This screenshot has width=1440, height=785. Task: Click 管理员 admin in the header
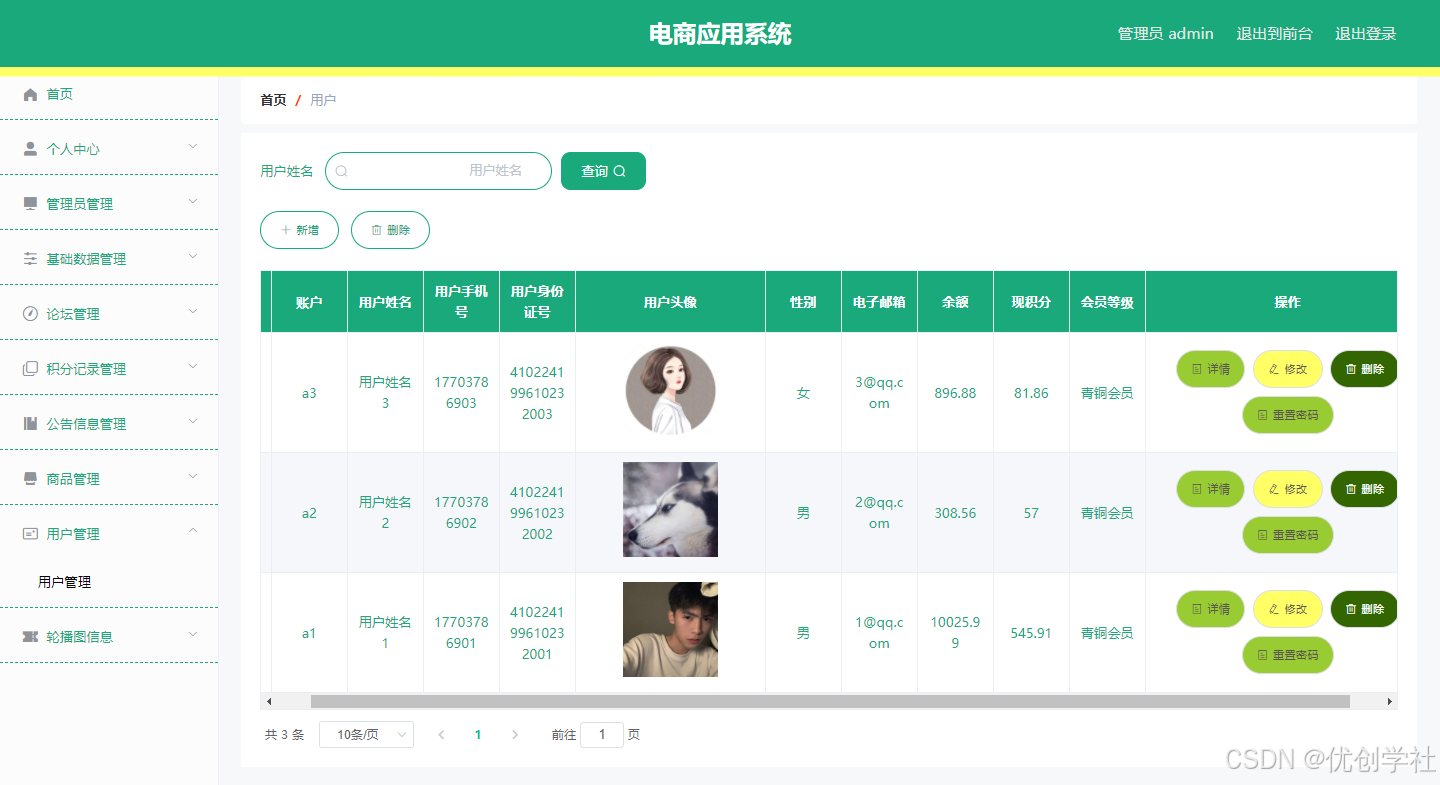(x=1165, y=34)
